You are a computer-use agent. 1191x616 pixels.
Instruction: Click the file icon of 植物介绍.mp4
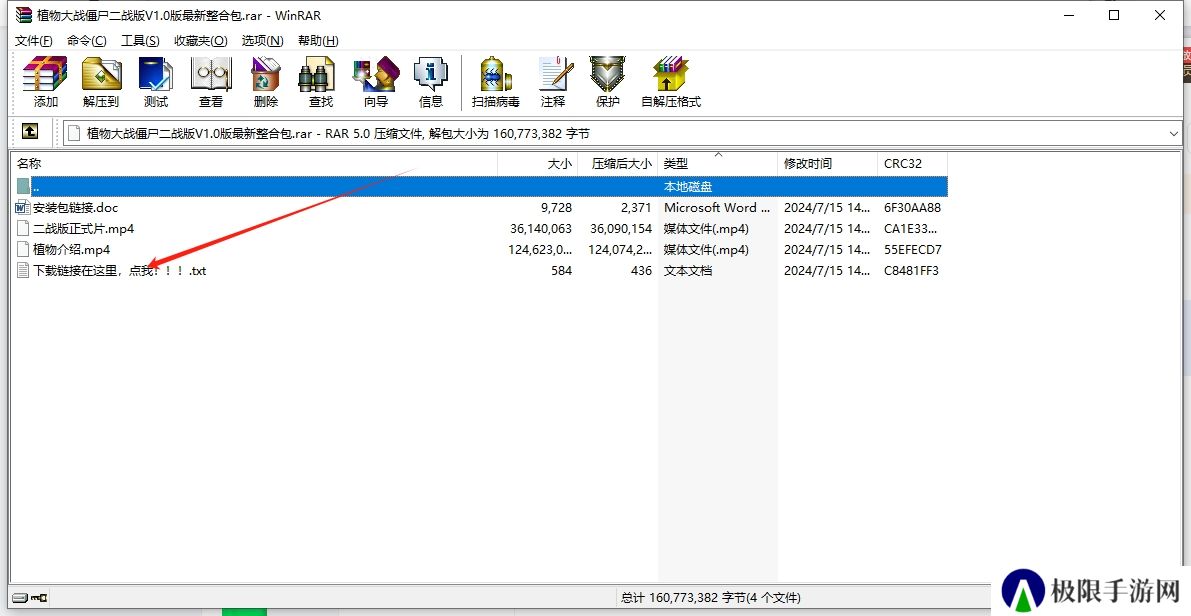pos(23,249)
